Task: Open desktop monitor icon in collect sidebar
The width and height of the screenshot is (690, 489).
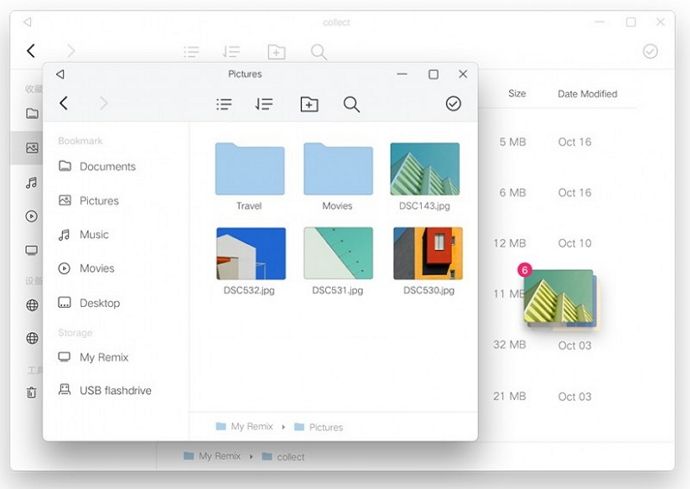Action: coord(32,250)
